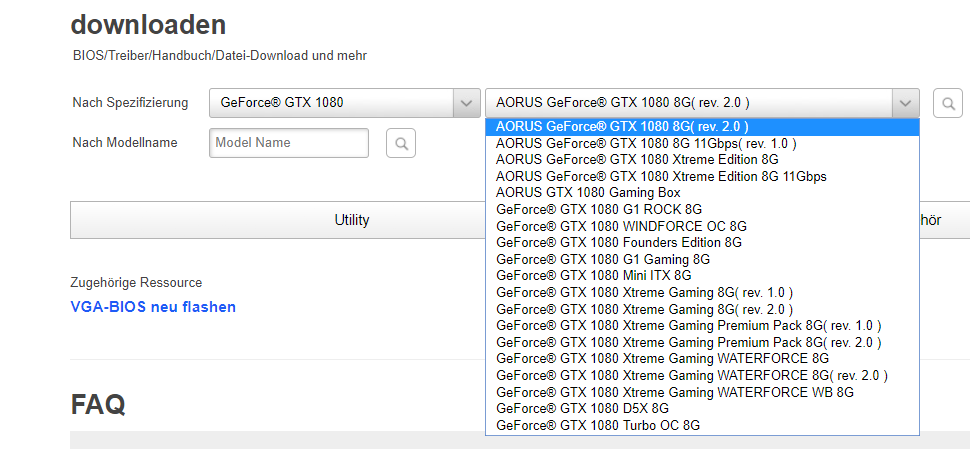Pick Xtreme Gaming WATERFORCE WB 8G
This screenshot has width=970, height=449.
702,392
